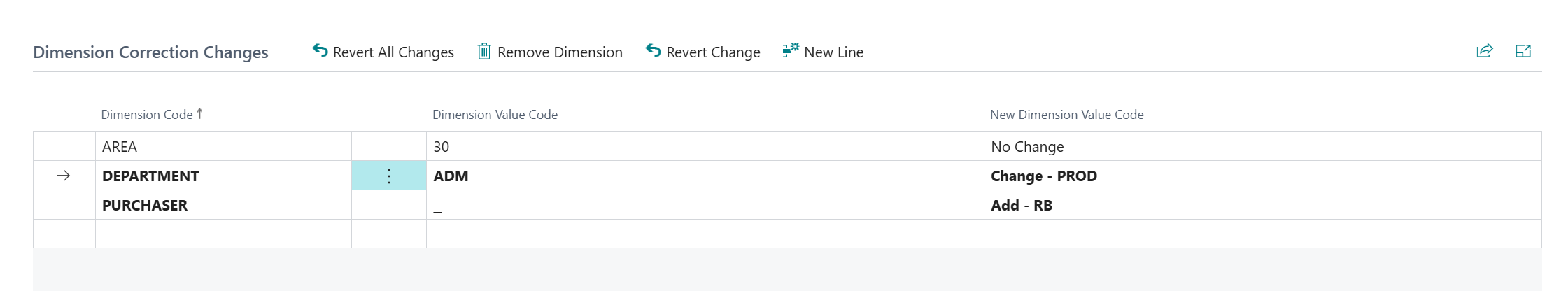Select the arrow indicator on the DEPARTMENT row
Viewport: 1568px width, 291px height.
[x=64, y=176]
